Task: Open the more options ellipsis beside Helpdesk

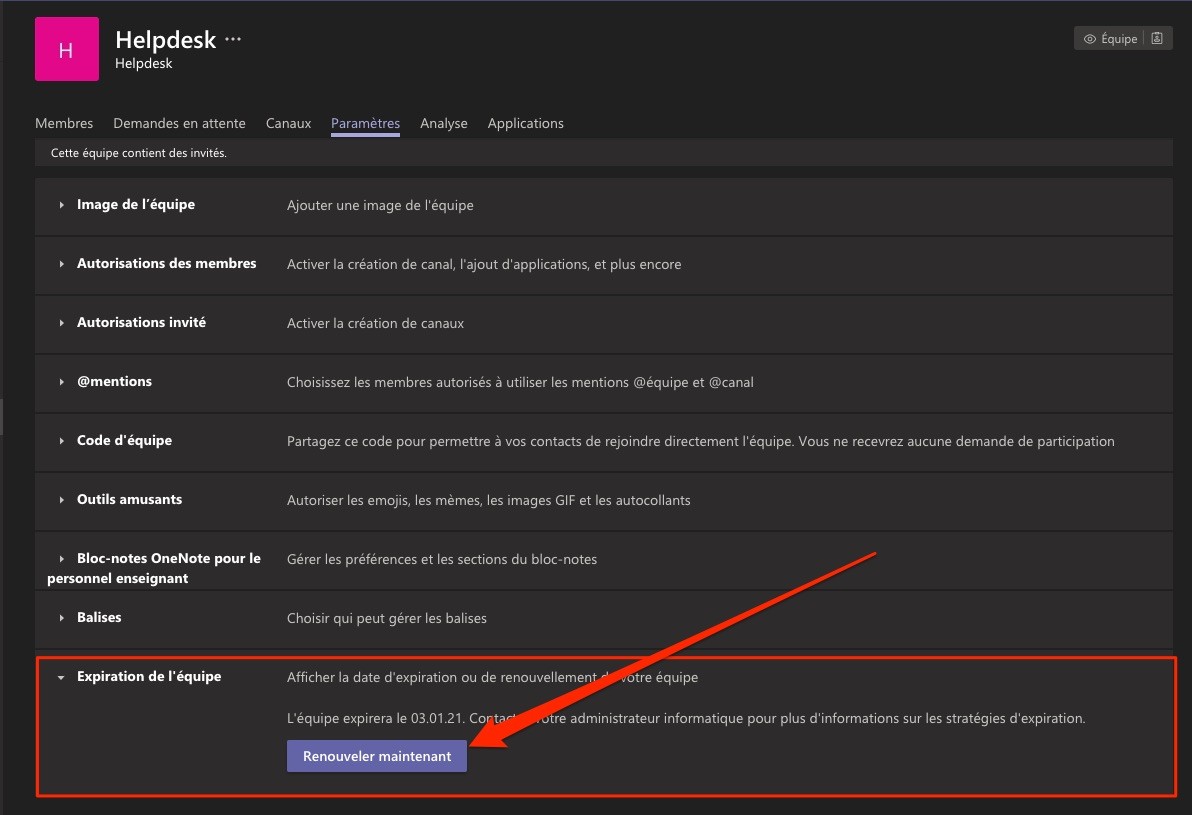Action: coord(233,40)
